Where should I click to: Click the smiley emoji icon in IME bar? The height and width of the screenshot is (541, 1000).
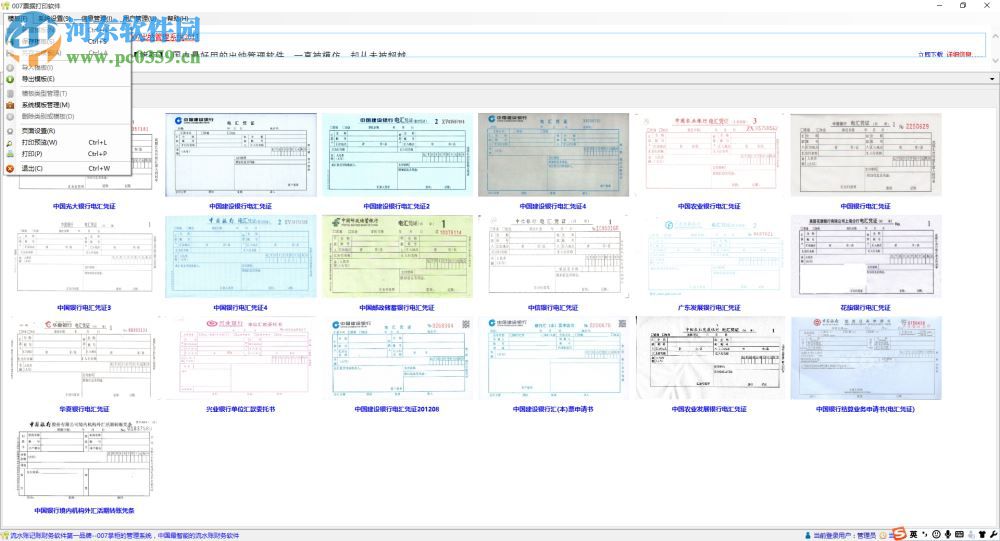[x=936, y=534]
